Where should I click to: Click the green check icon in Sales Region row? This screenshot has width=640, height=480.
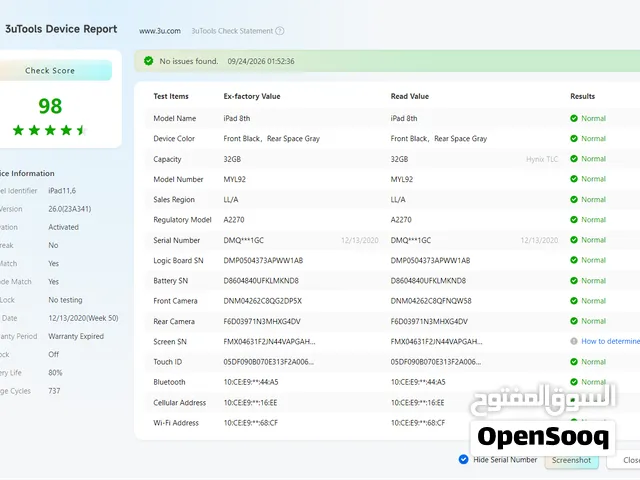574,200
